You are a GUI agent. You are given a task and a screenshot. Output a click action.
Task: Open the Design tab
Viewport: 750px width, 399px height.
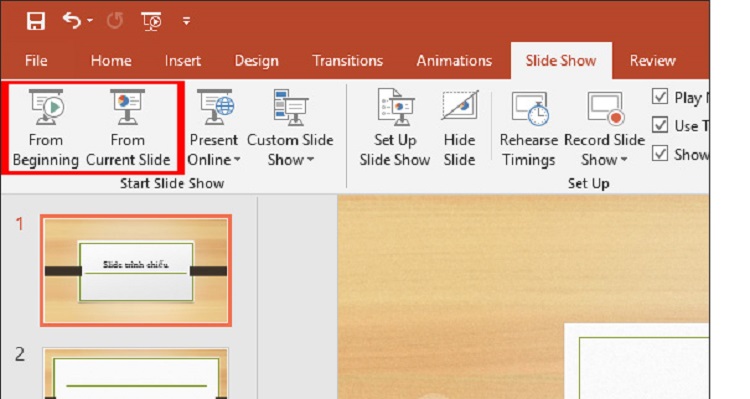(256, 61)
